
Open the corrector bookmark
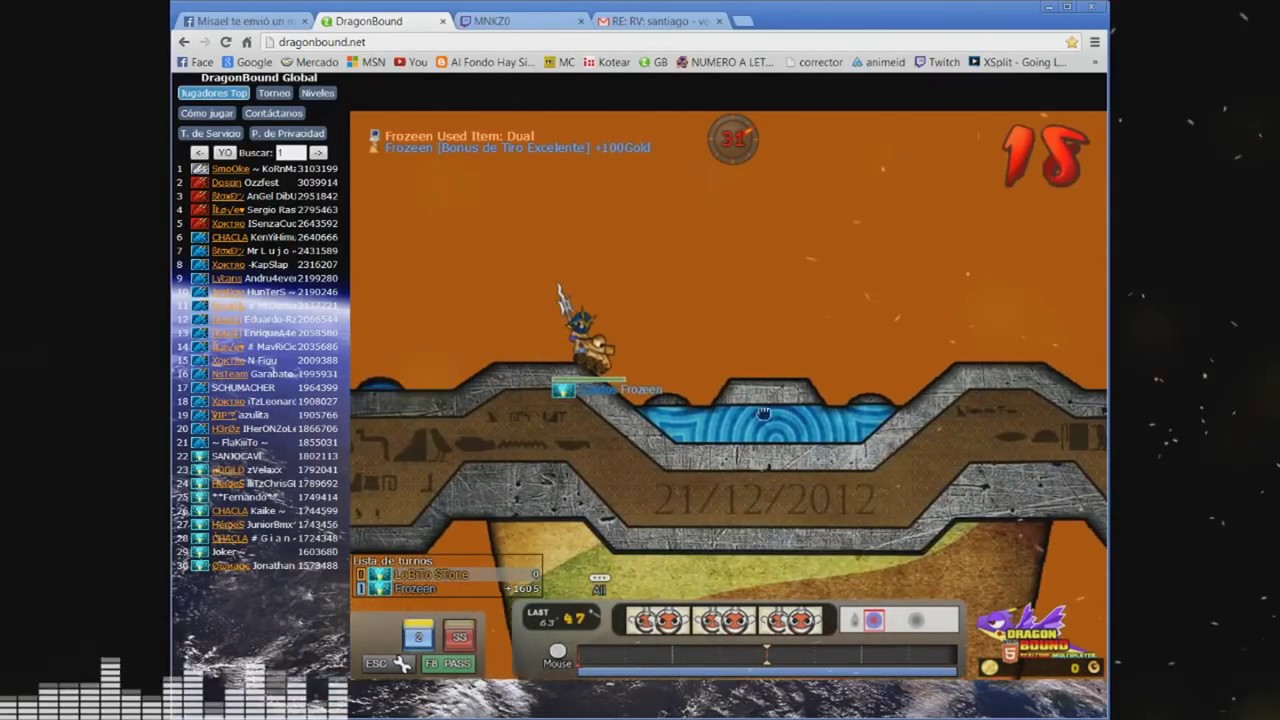[x=813, y=62]
